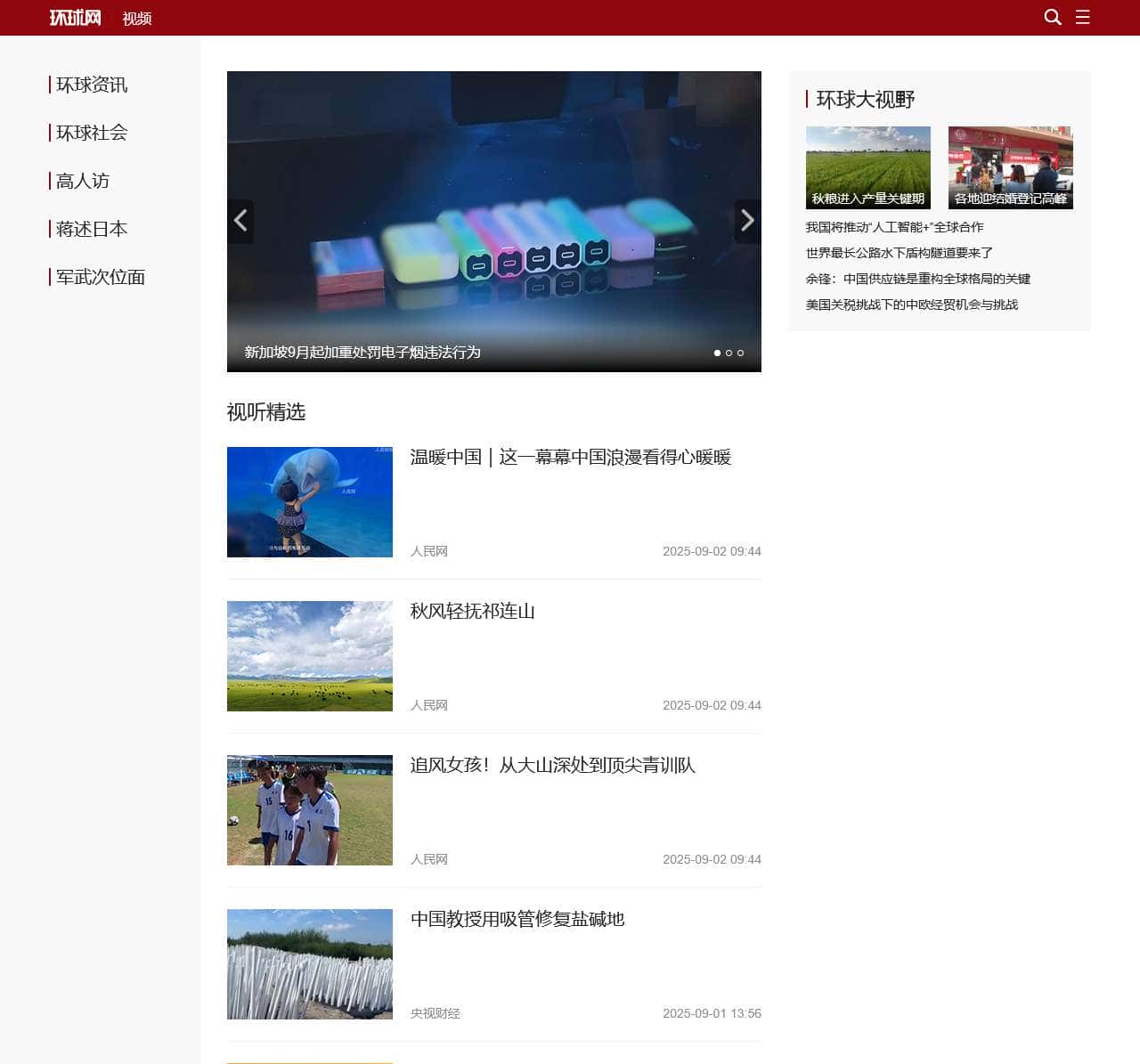The width and height of the screenshot is (1140, 1064).
Task: Open 环球资讯 in the sidebar
Action: pyautogui.click(x=92, y=85)
